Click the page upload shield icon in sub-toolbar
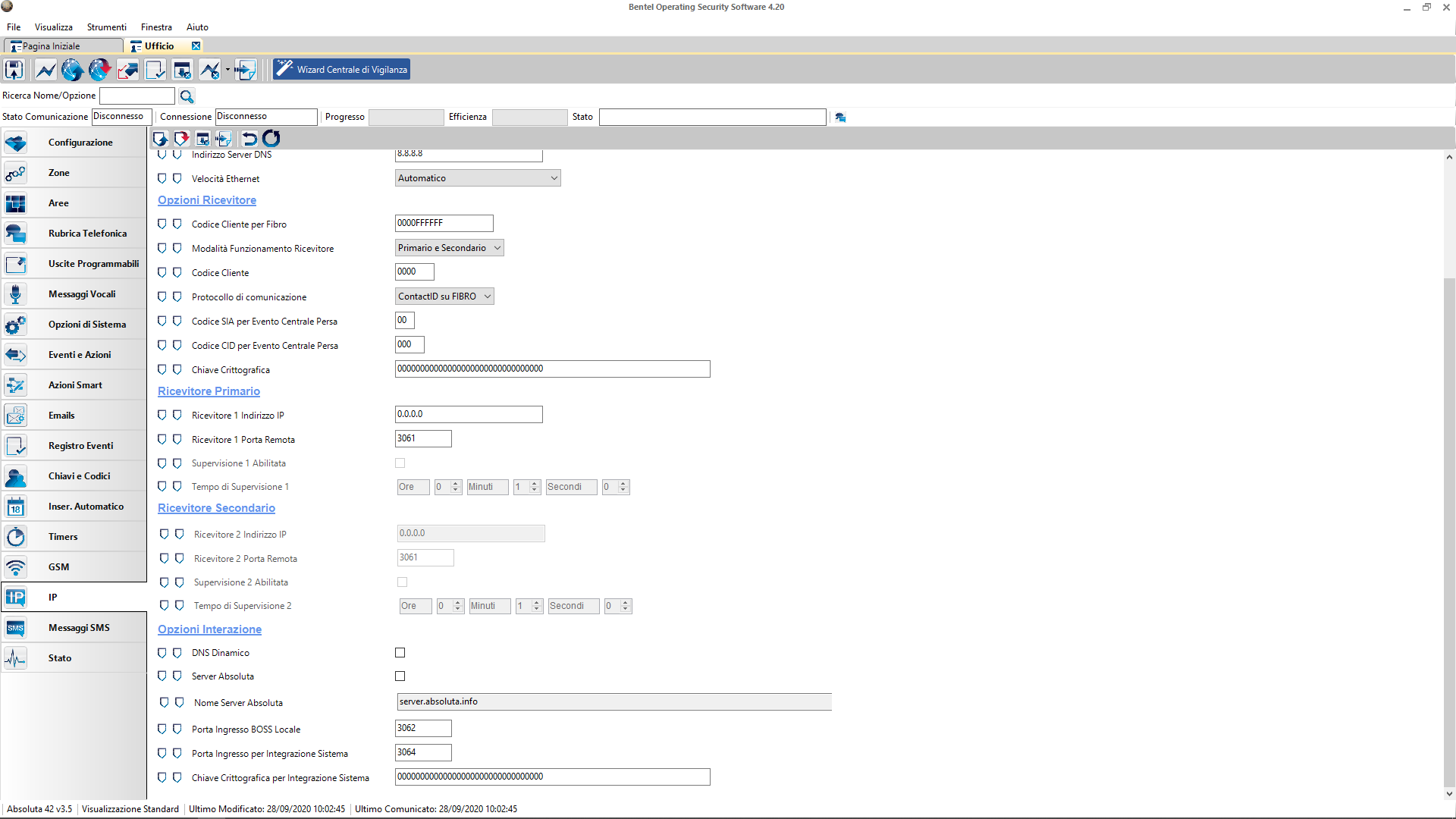This screenshot has height=819, width=1456. [160, 138]
